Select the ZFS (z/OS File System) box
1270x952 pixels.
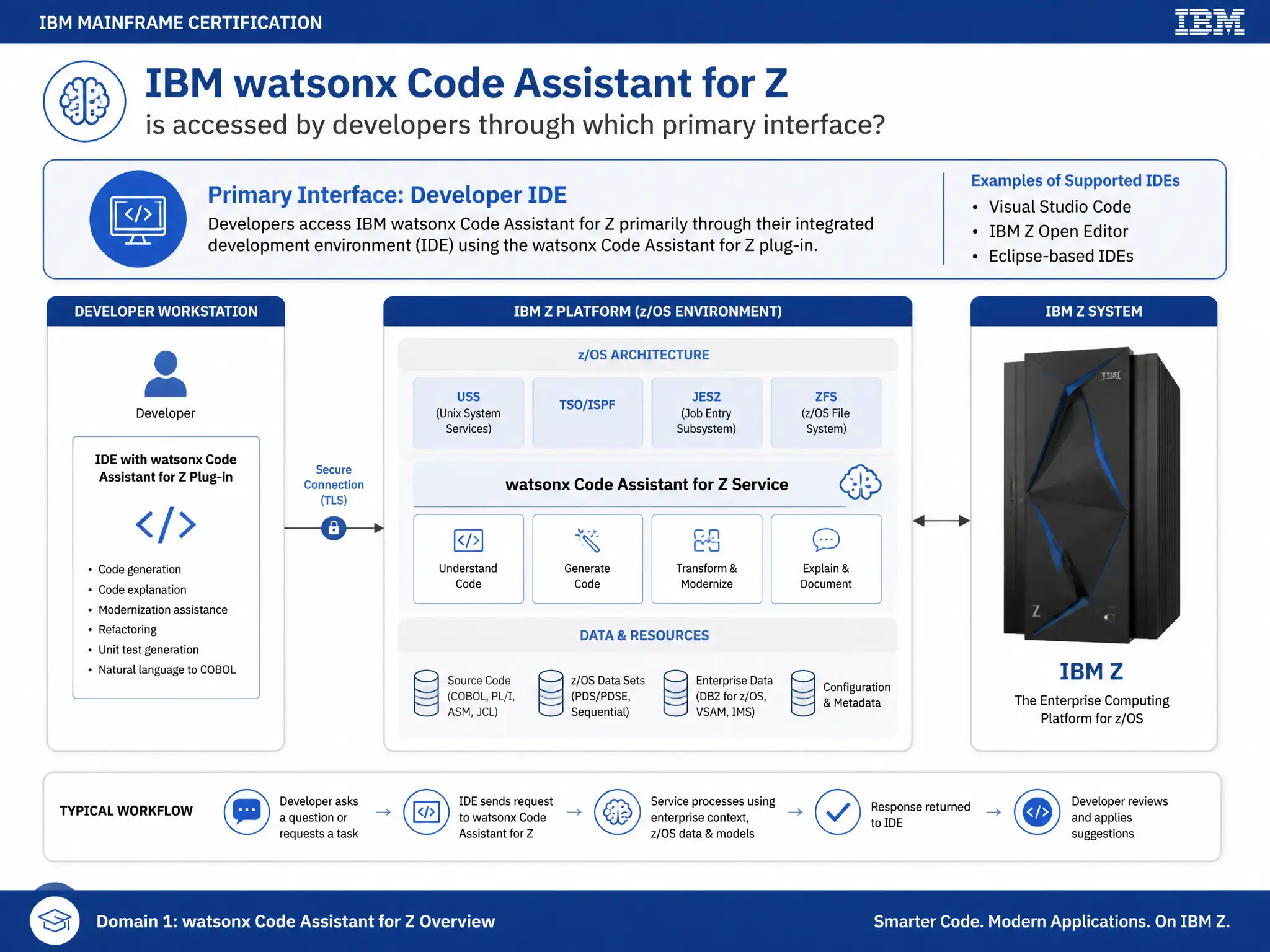(826, 412)
